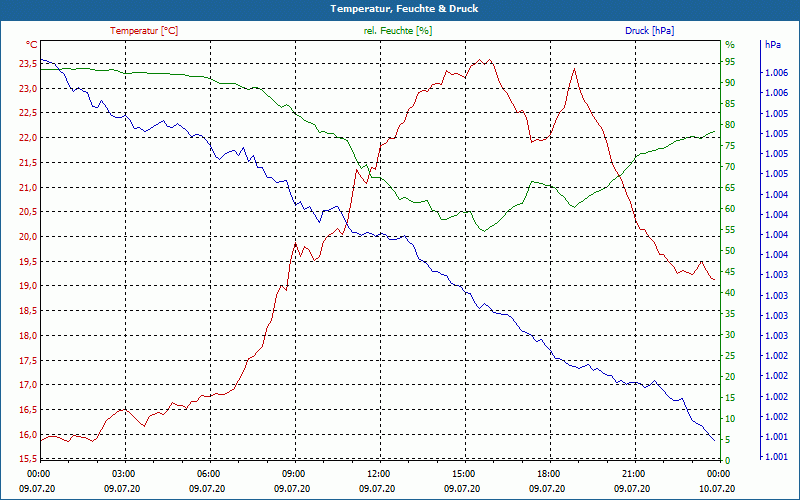Click the 95 humidity axis tick label
The image size is (800, 500).
730,62
